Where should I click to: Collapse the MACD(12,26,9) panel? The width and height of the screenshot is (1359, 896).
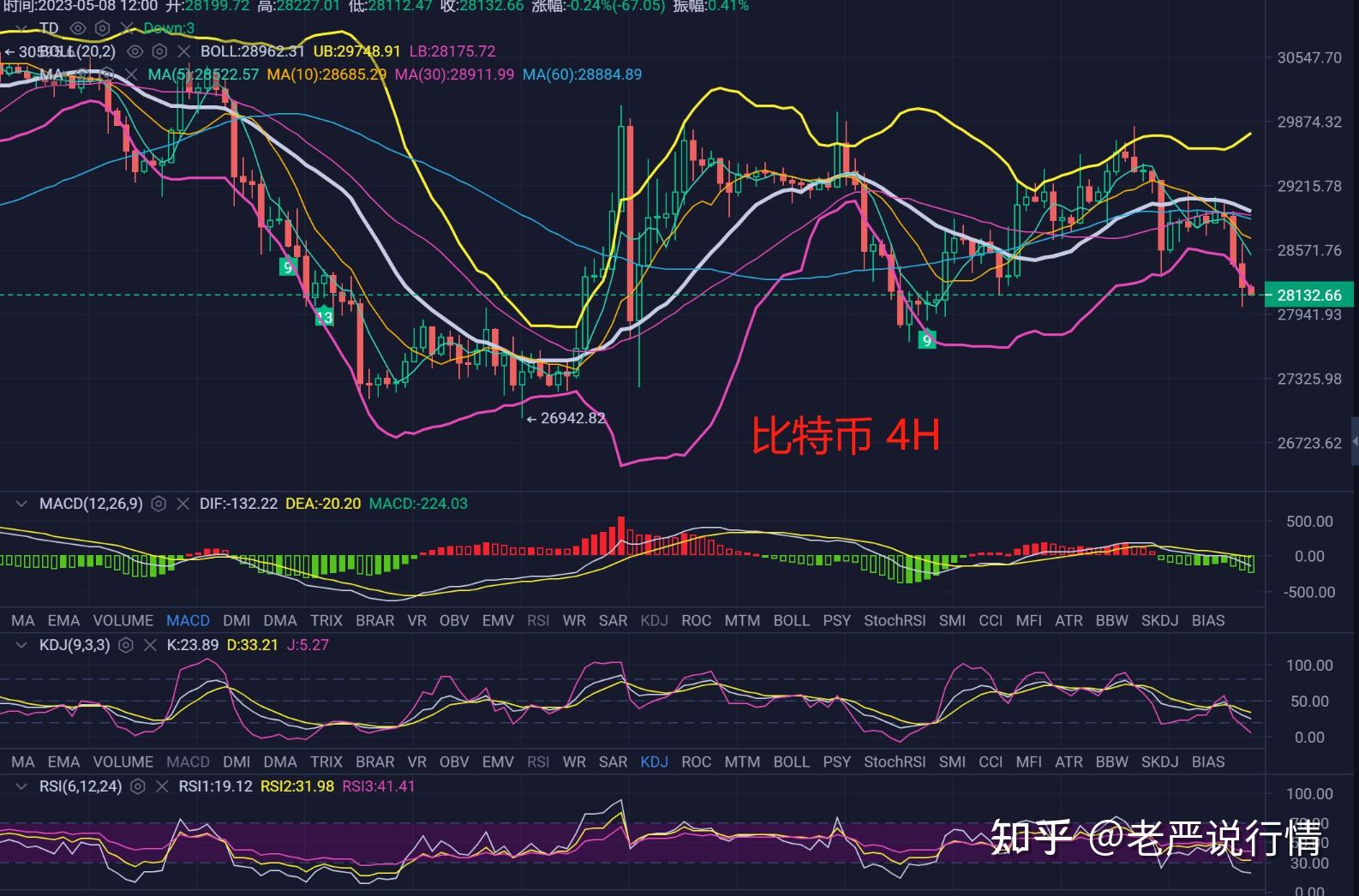[21, 504]
